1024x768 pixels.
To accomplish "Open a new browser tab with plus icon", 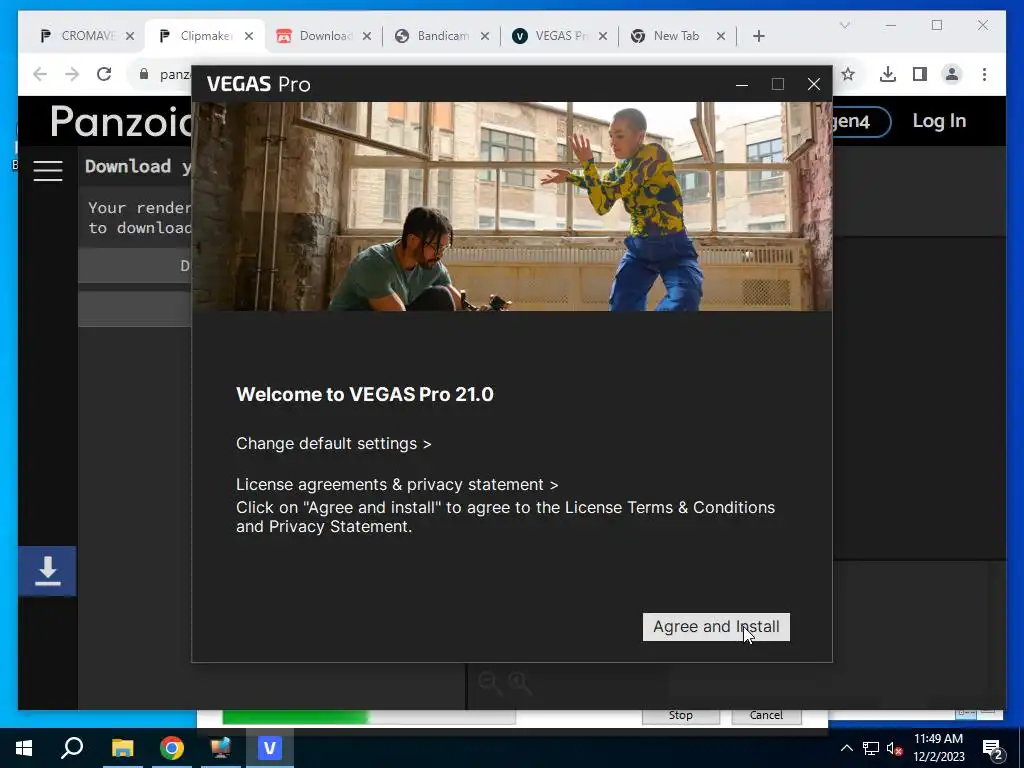I will pyautogui.click(x=759, y=37).
